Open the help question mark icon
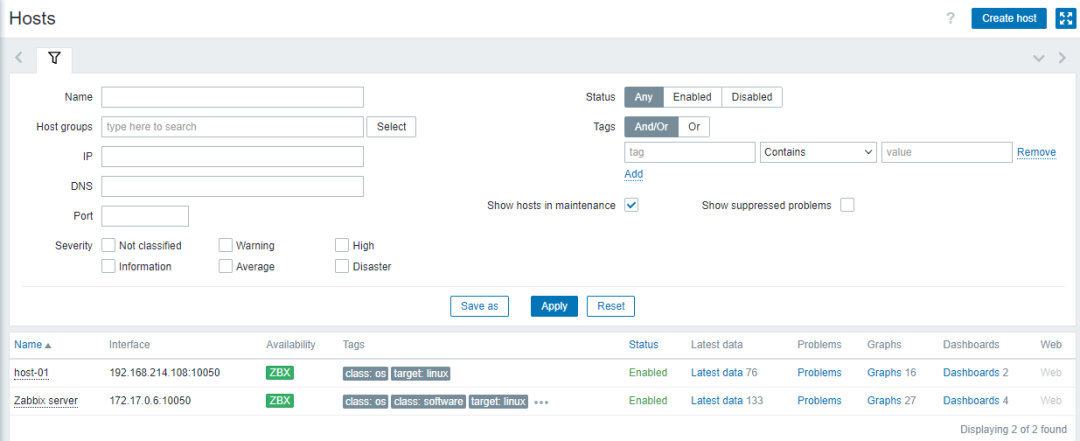The image size is (1080, 441). pos(951,19)
